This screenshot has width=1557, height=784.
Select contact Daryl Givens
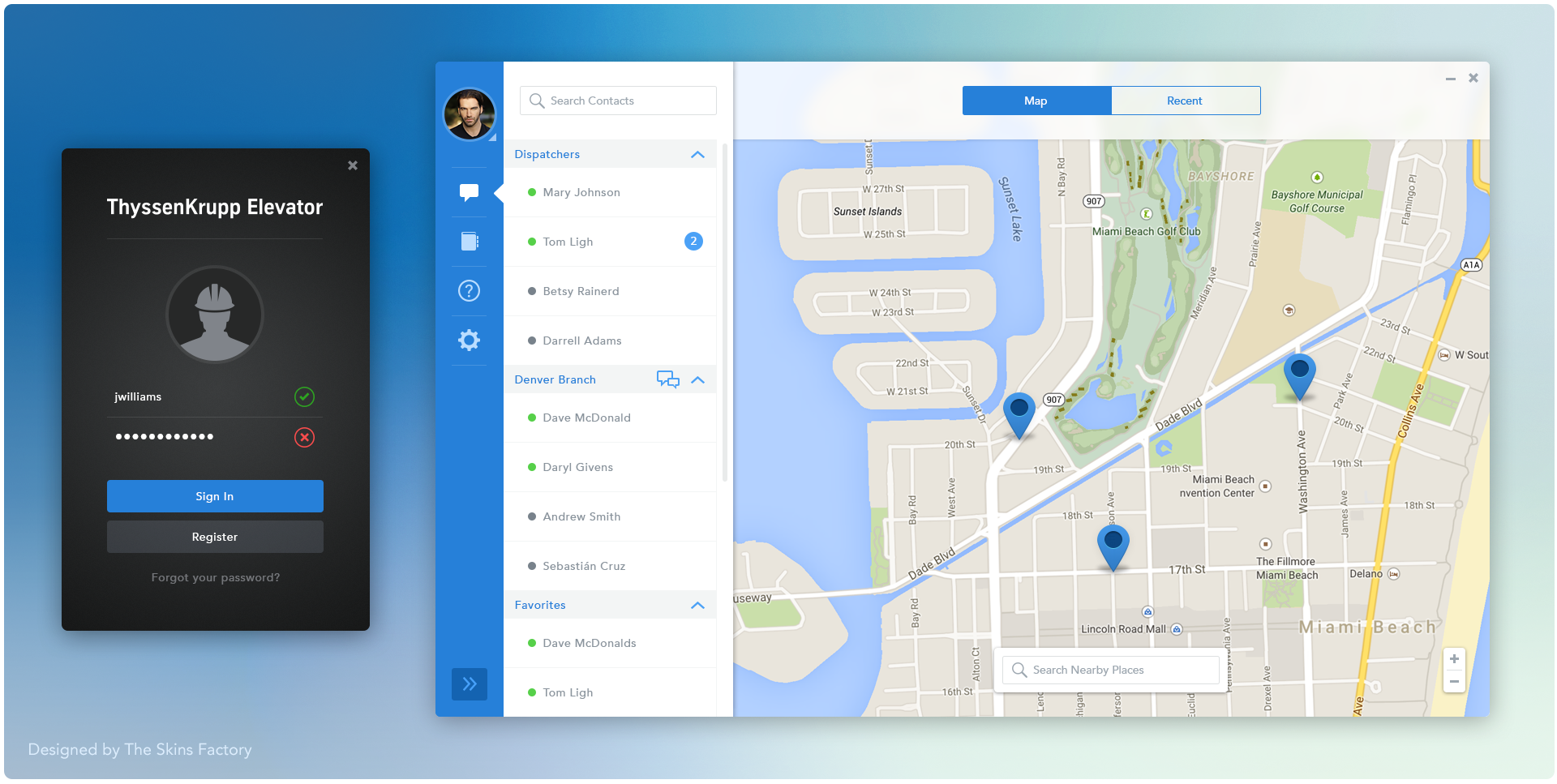tap(610, 467)
